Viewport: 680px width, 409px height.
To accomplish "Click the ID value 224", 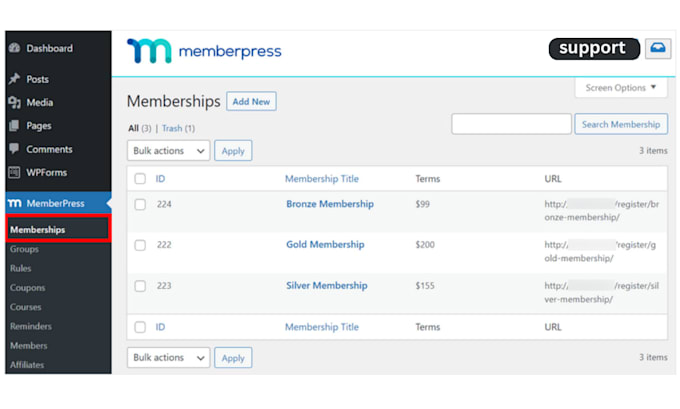I will pos(164,204).
